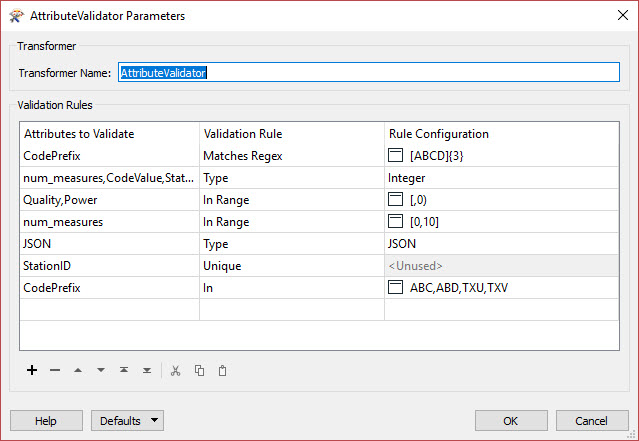Viewport: 639px width, 441px height.
Task: Close the AttributeValidator Parameters dialog
Action: 623,15
